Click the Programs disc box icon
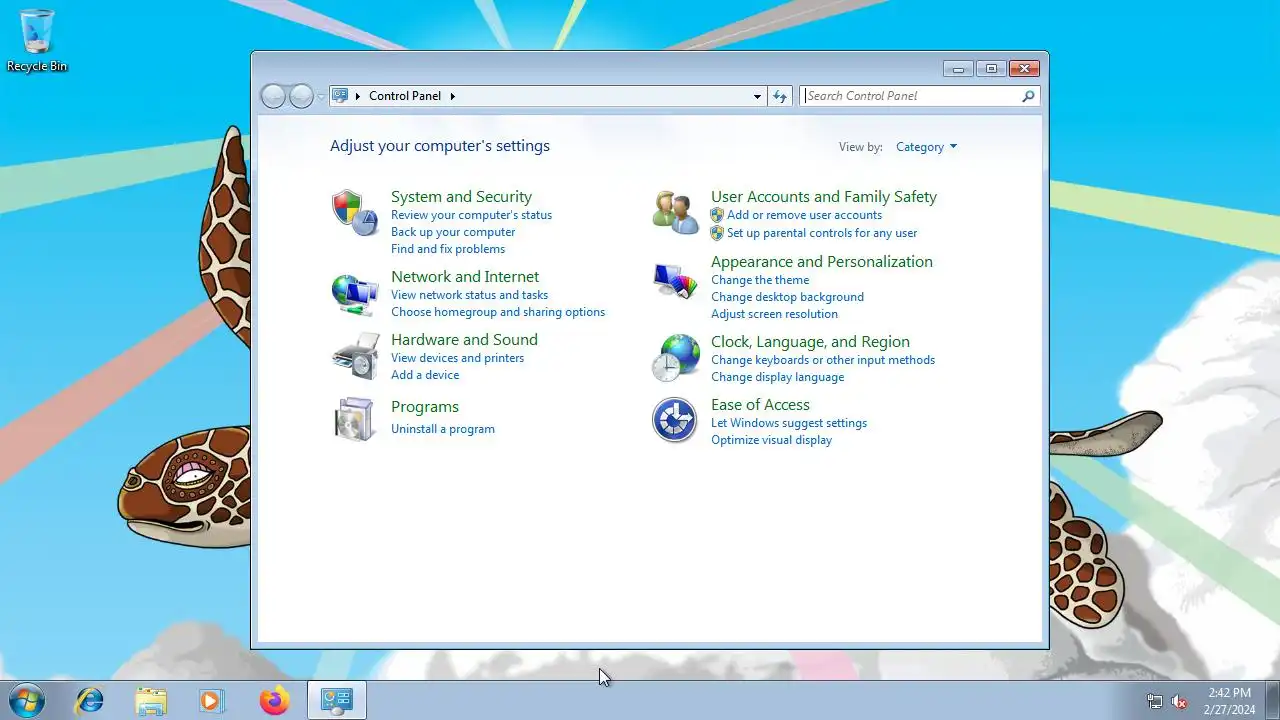 pyautogui.click(x=355, y=419)
